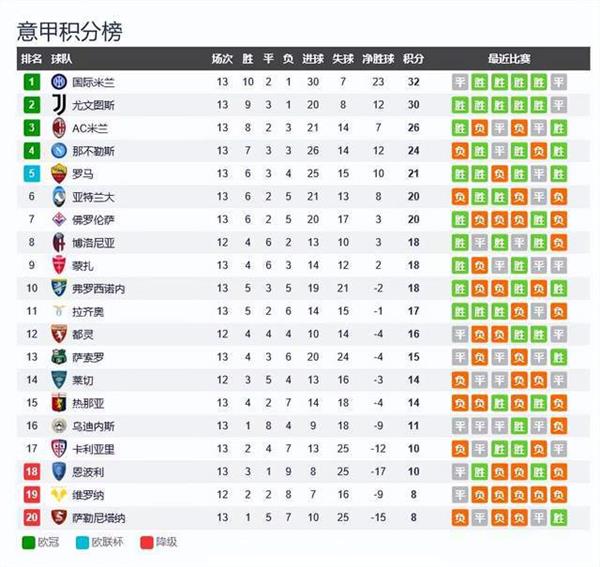Screen dimensions: 600x567
Task: Click the 净胜球 column header
Action: [x=378, y=59]
